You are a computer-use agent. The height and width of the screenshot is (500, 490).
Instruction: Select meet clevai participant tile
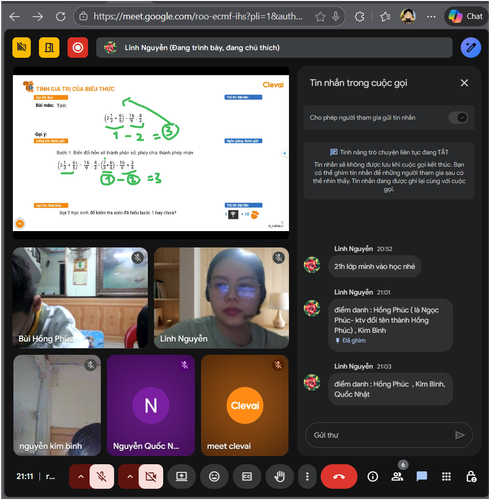click(245, 405)
